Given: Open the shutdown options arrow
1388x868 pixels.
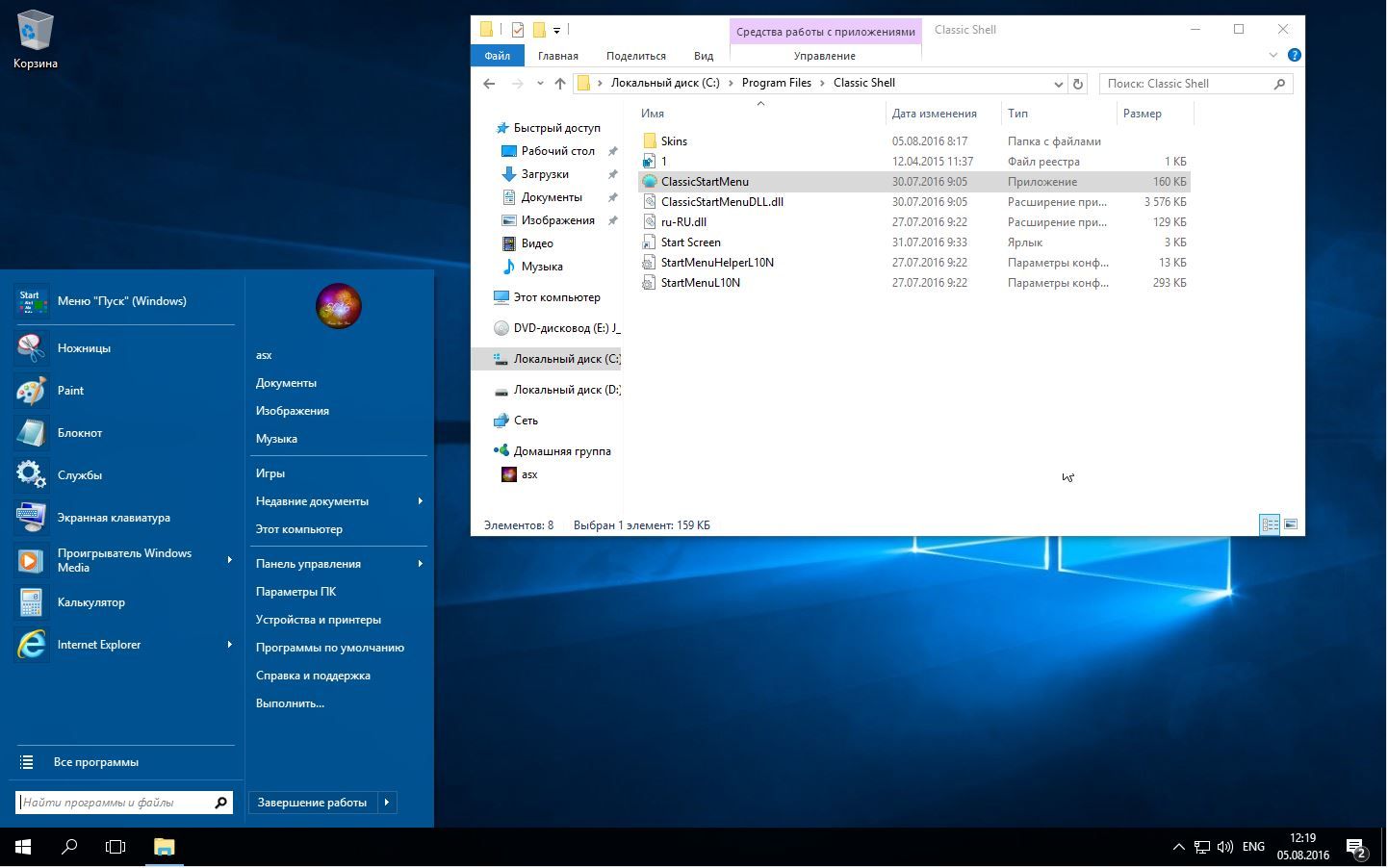Looking at the screenshot, I should (x=387, y=803).
